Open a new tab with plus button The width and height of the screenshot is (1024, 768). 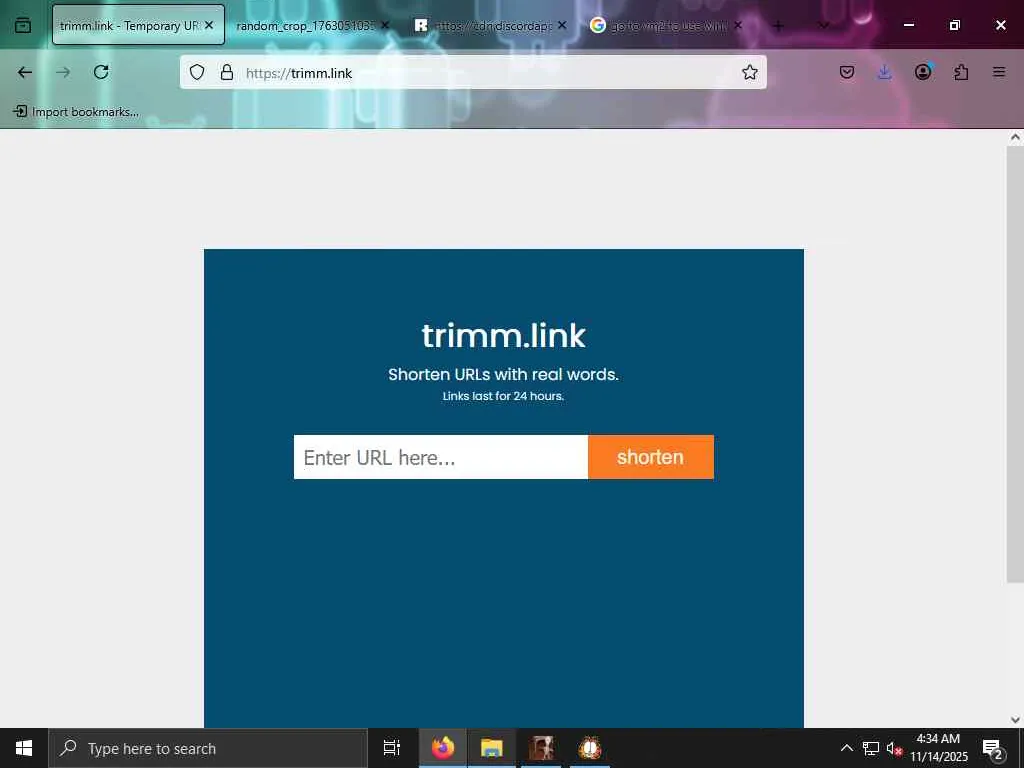778,25
